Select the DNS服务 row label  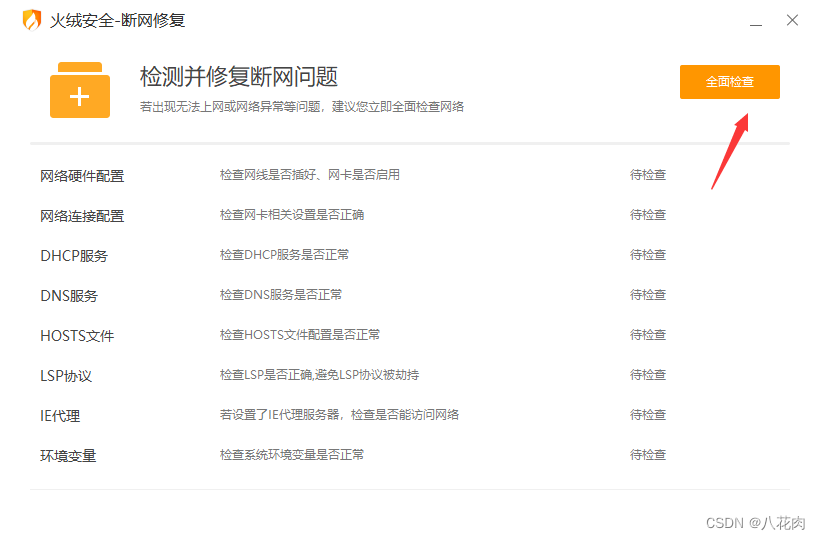(69, 296)
